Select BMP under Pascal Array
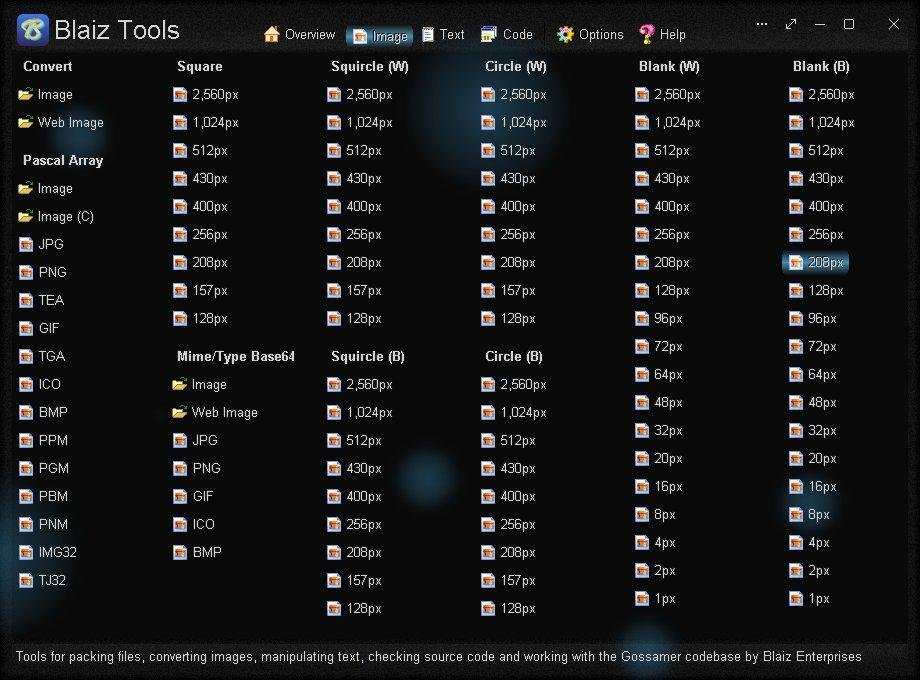 coord(43,412)
